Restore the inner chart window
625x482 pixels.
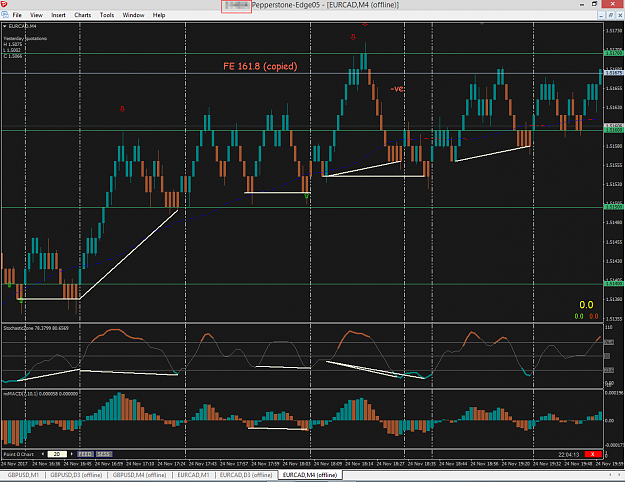[x=611, y=15]
